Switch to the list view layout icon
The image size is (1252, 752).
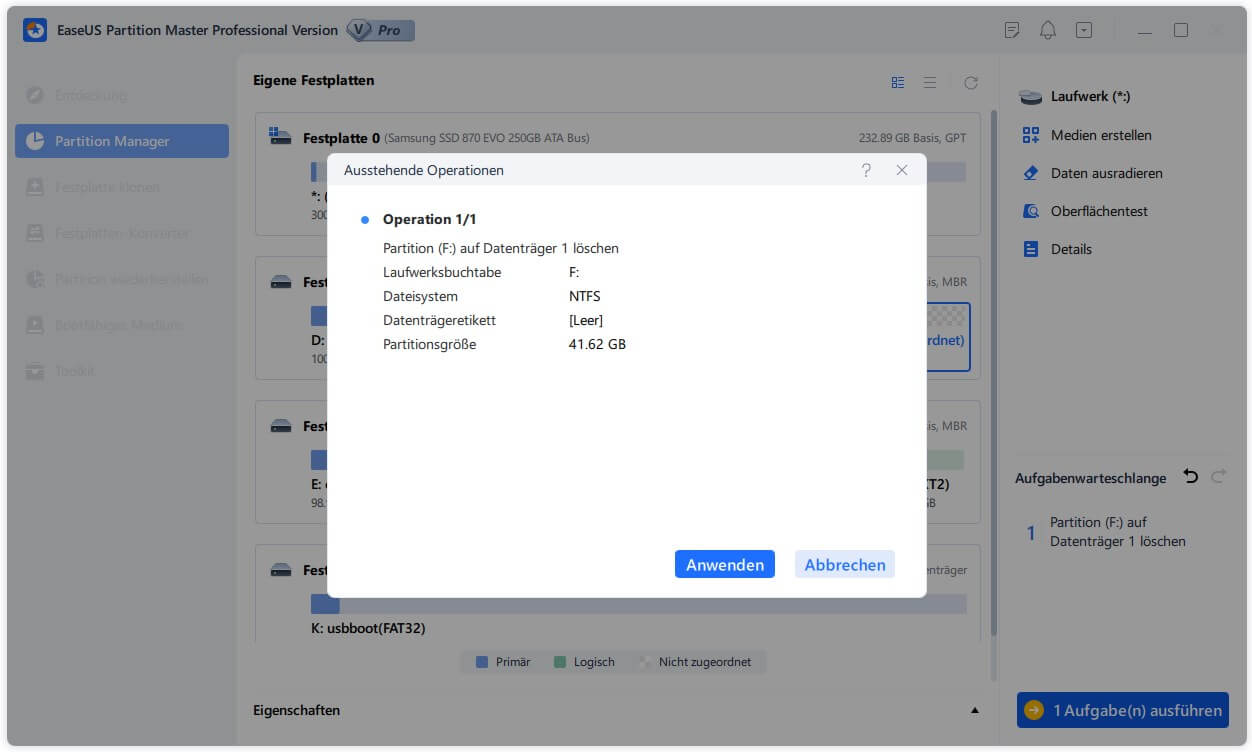930,83
